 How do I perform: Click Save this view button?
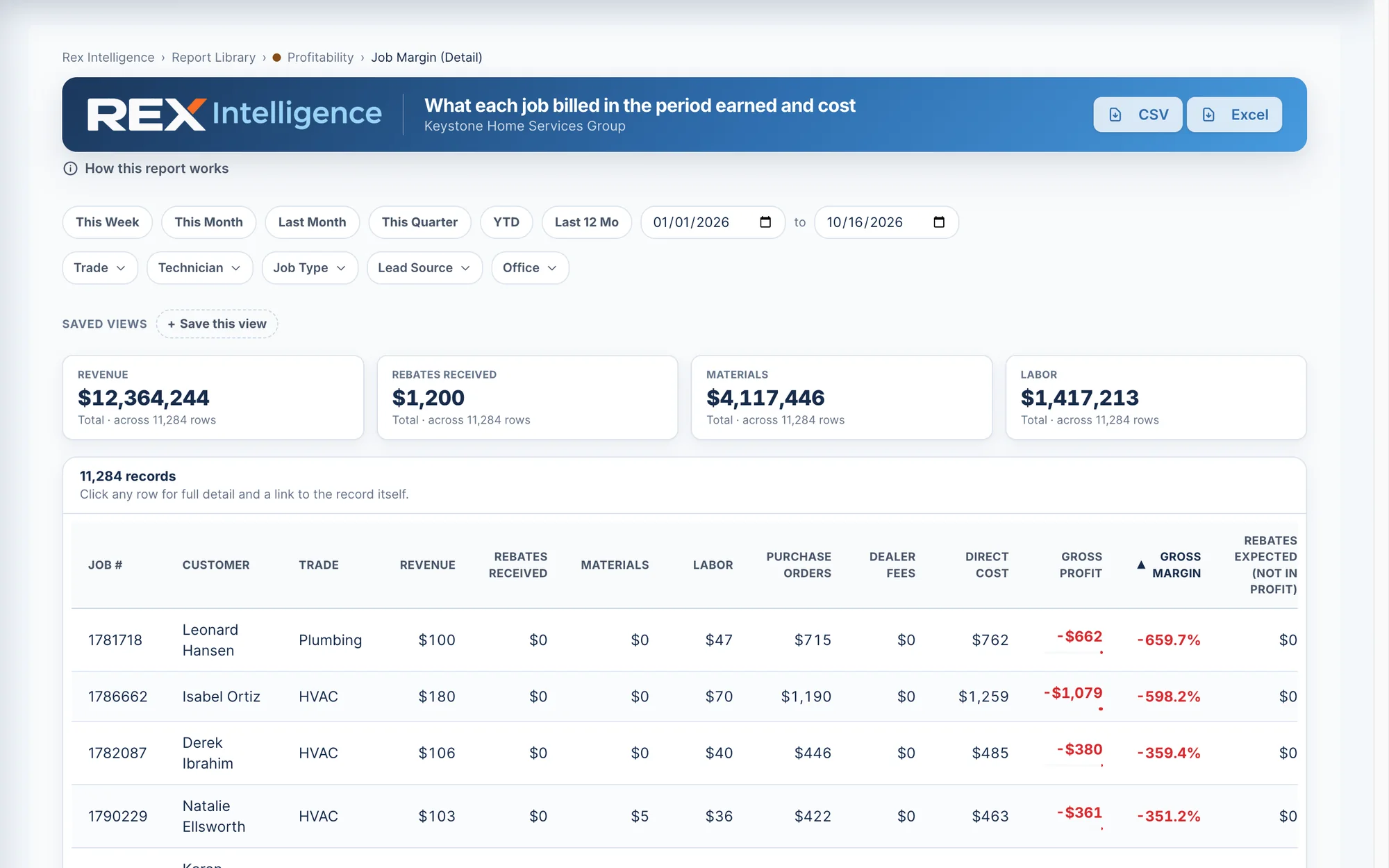pos(217,324)
